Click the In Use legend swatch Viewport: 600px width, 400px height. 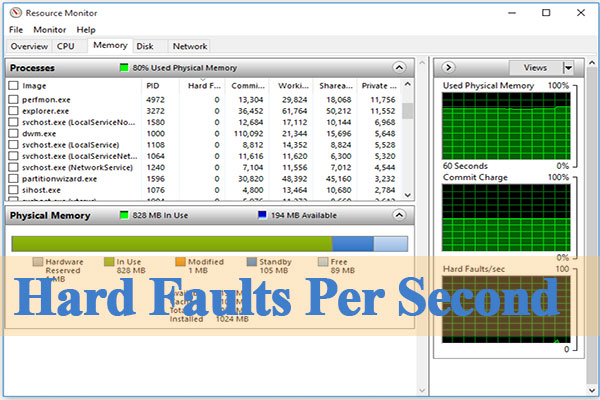coord(109,262)
